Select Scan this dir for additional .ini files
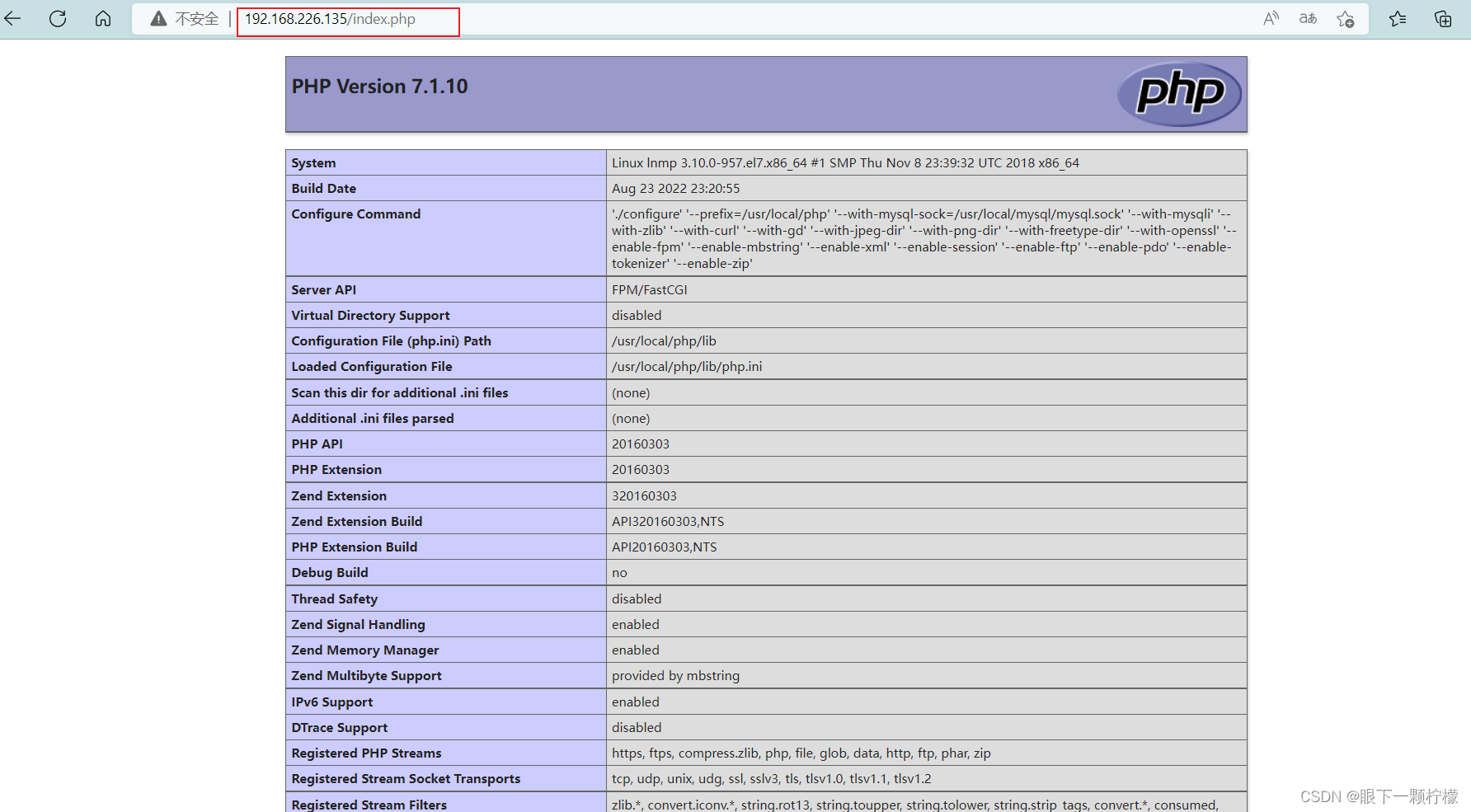Image resolution: width=1471 pixels, height=812 pixels. click(x=399, y=393)
